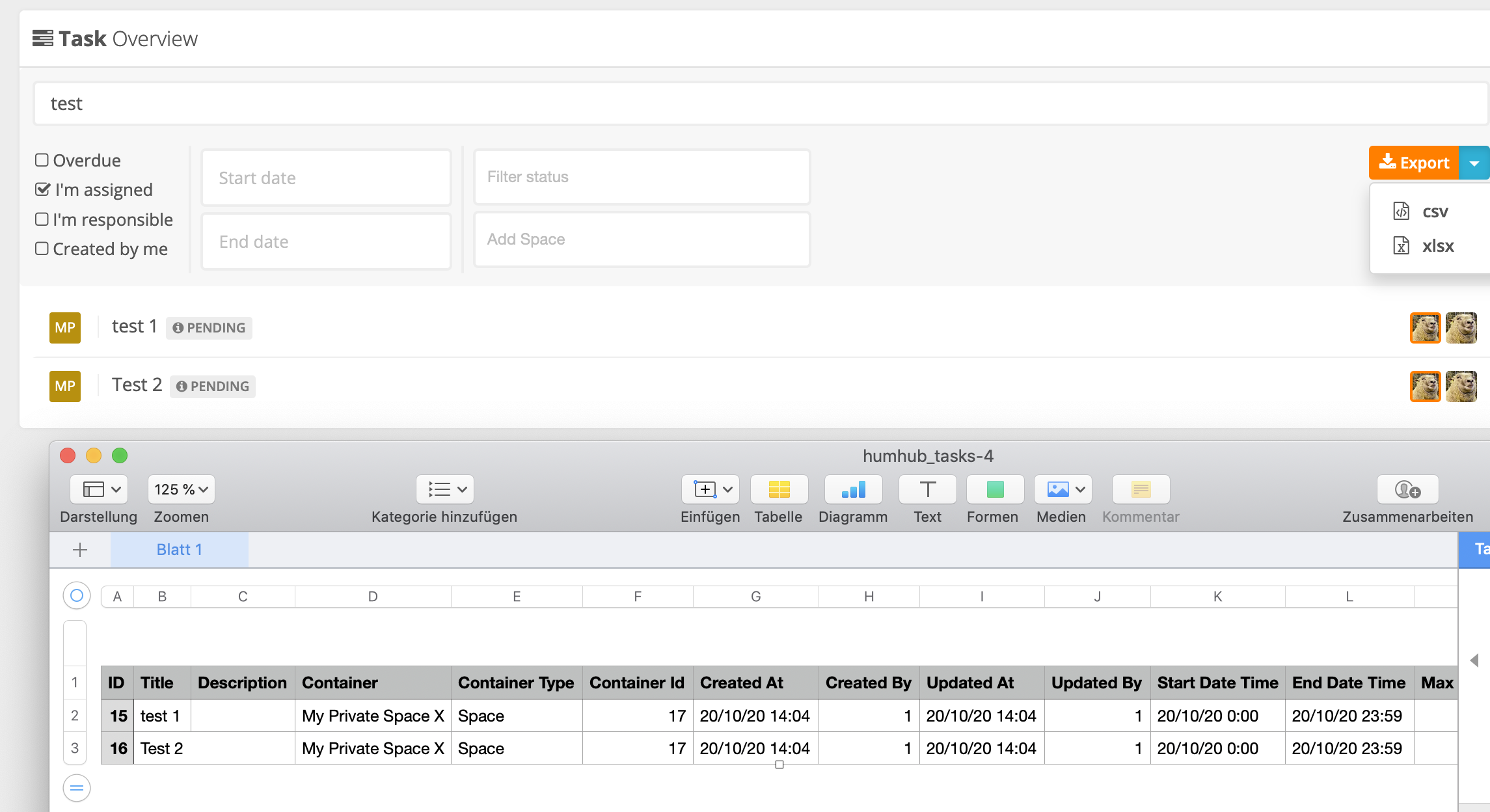Open the task titled test 1
The image size is (1490, 812).
click(x=133, y=326)
